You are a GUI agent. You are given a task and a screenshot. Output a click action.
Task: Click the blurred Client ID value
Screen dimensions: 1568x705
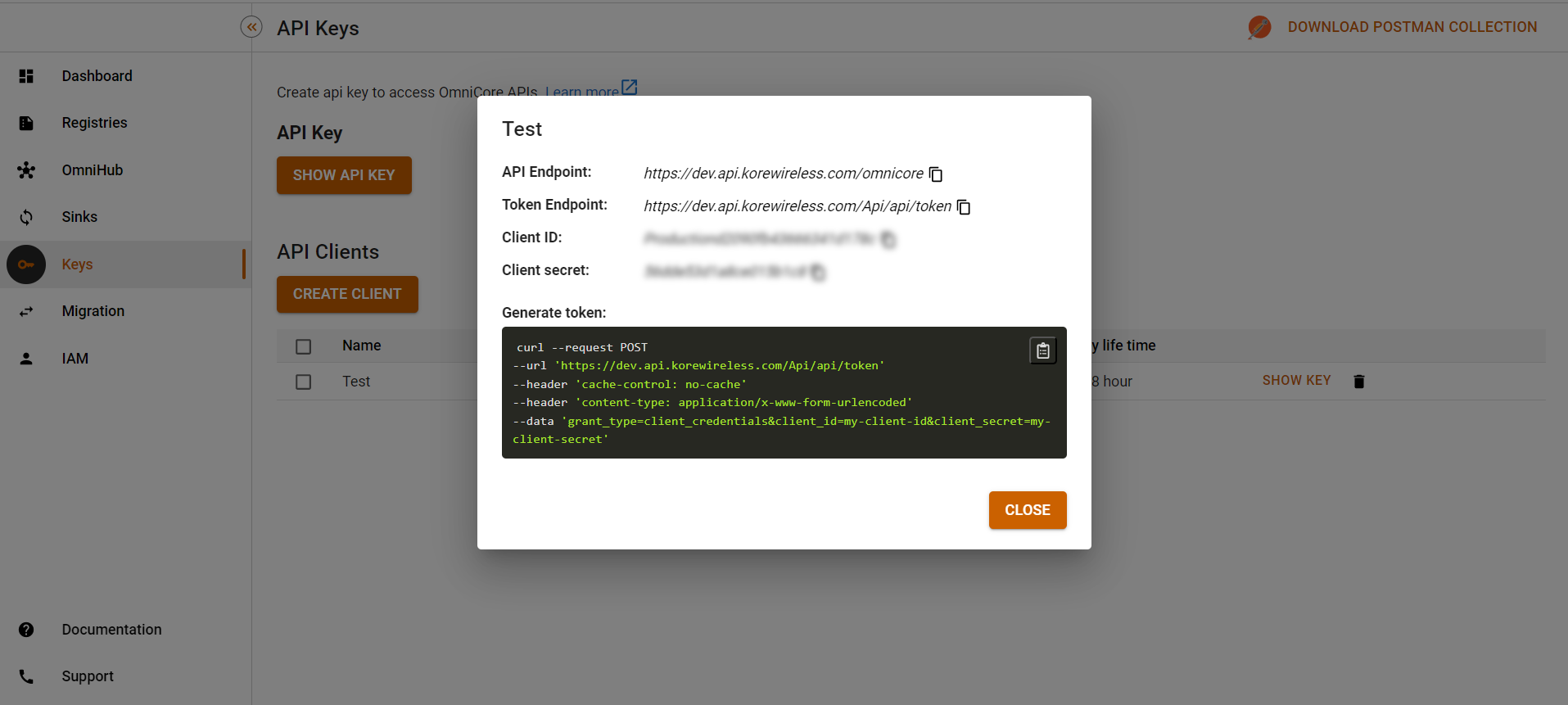point(759,239)
